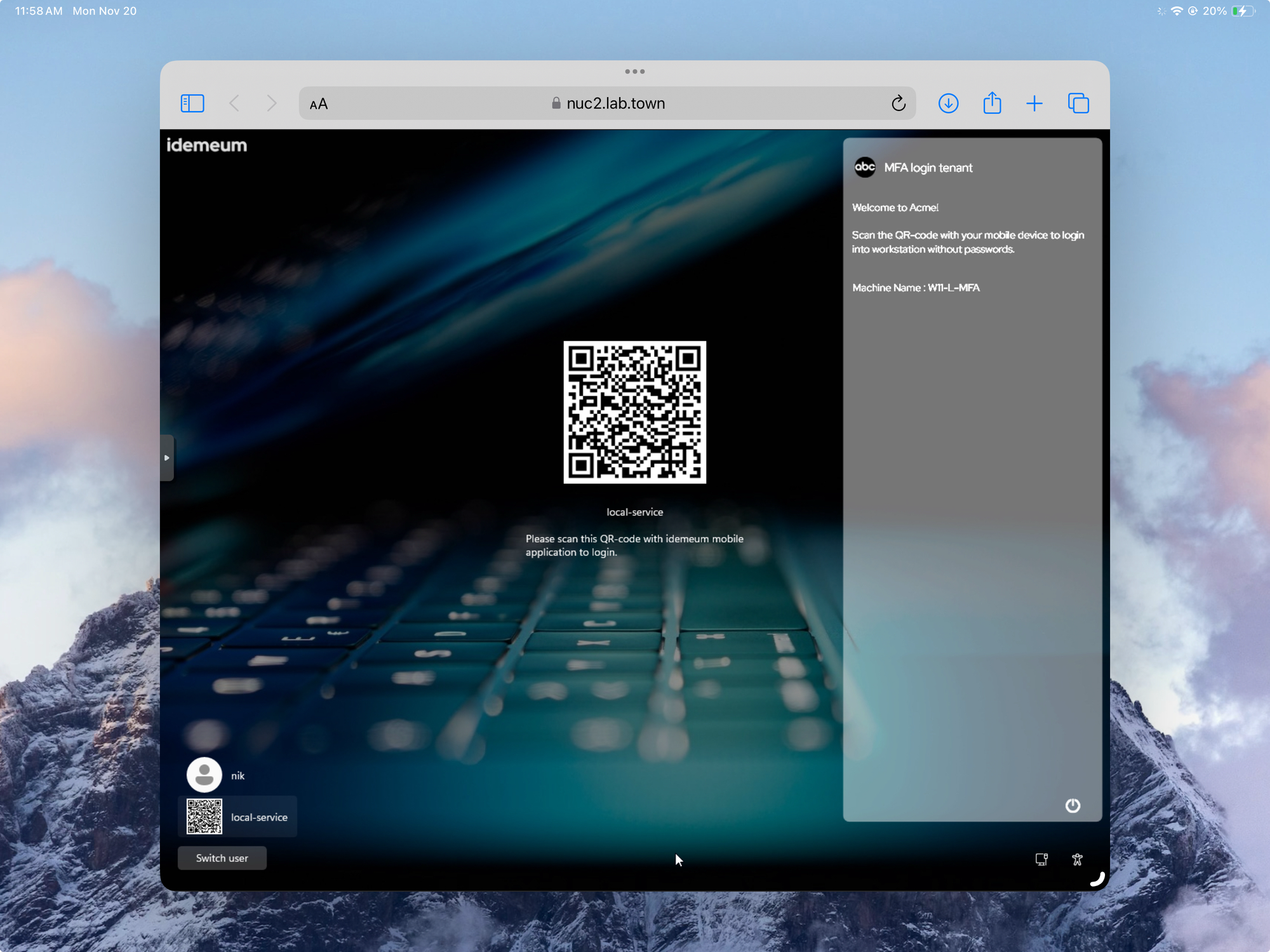Click the local-service label under QR code
Viewport: 1270px width, 952px height.
(x=634, y=512)
